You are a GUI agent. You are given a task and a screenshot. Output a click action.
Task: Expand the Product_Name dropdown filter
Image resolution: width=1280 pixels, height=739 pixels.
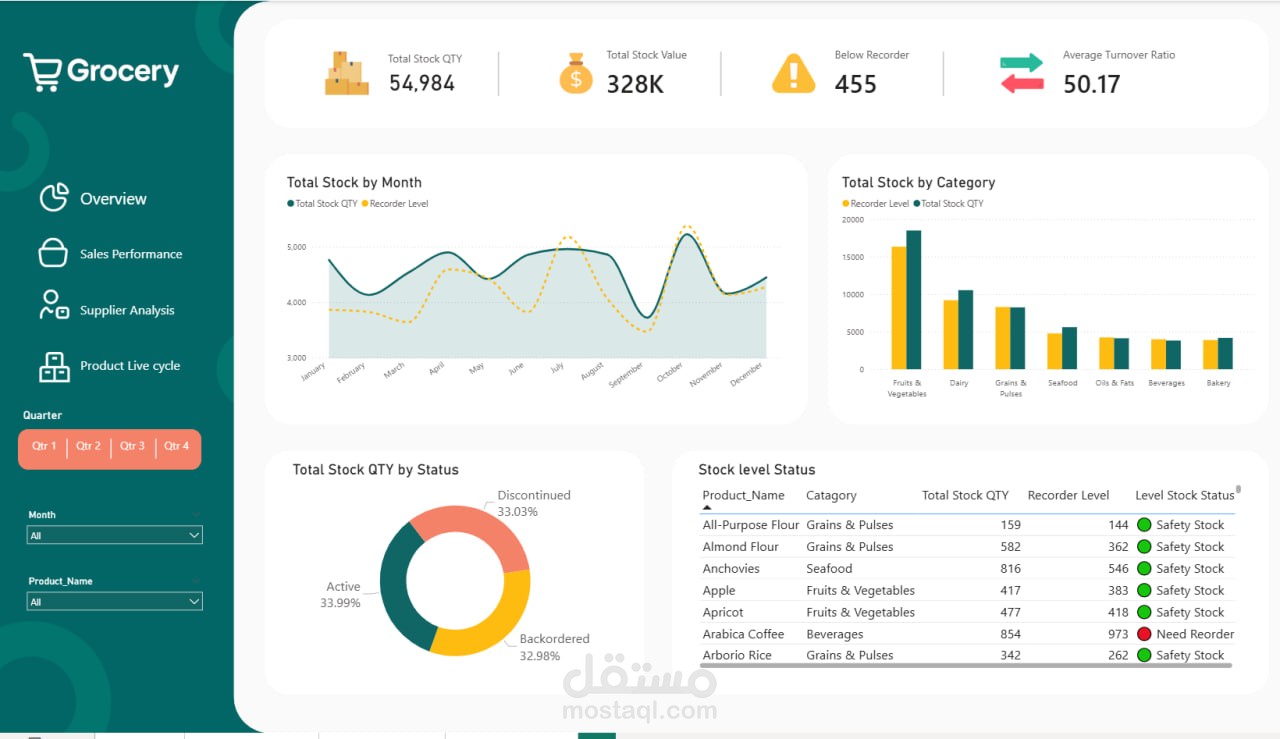pyautogui.click(x=114, y=602)
